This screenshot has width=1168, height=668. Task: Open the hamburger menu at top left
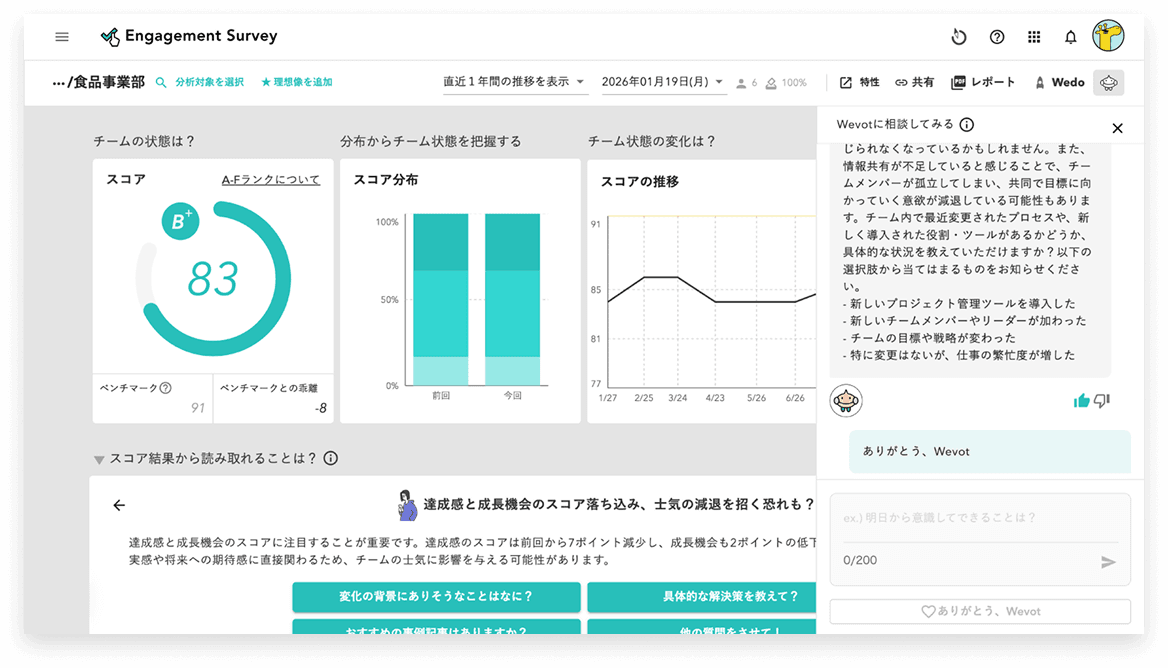coord(61,36)
